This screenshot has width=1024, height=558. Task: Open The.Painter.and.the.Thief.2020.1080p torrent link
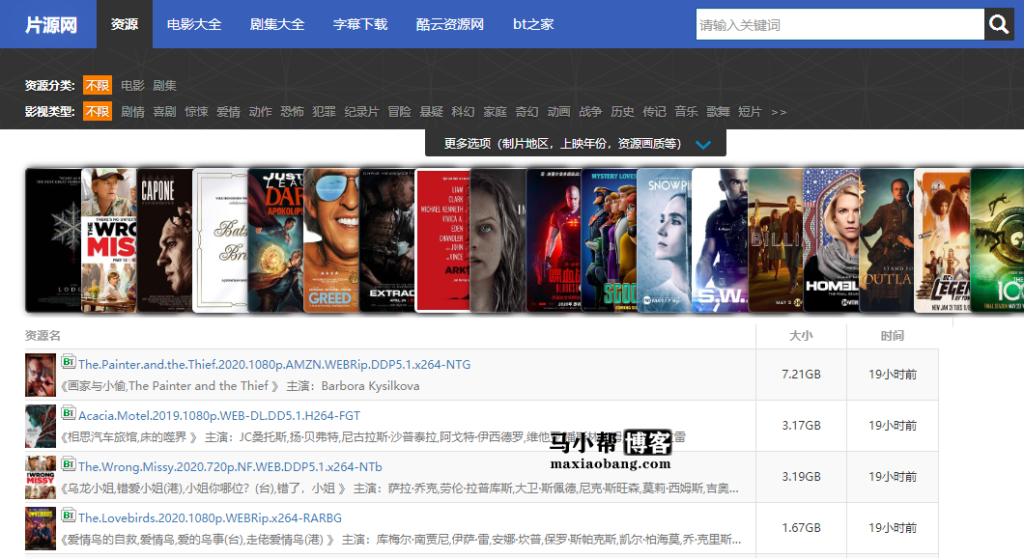click(x=274, y=365)
